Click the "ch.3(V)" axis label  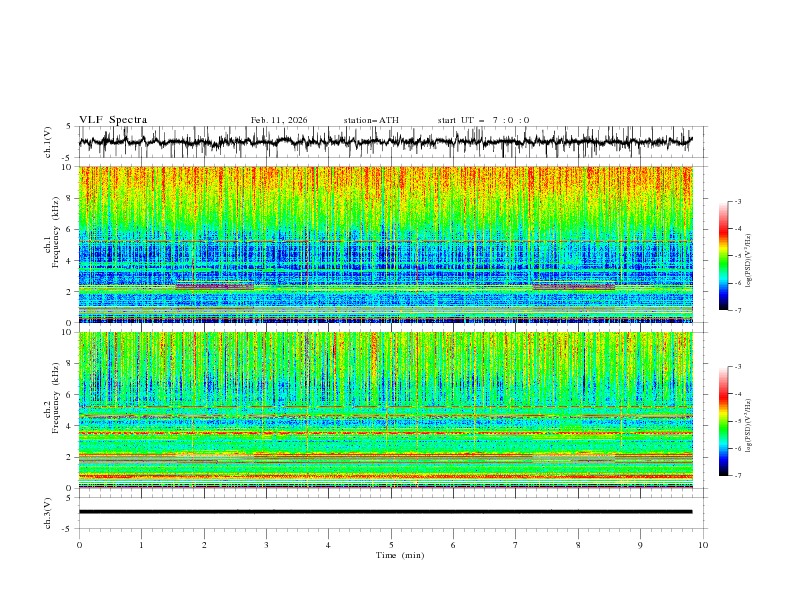coord(48,513)
